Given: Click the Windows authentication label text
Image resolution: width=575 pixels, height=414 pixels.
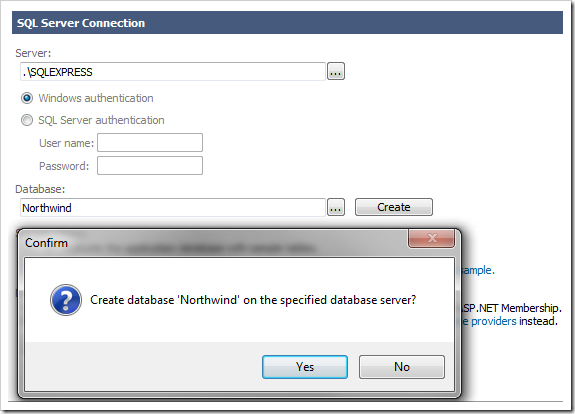Looking at the screenshot, I should (96, 98).
